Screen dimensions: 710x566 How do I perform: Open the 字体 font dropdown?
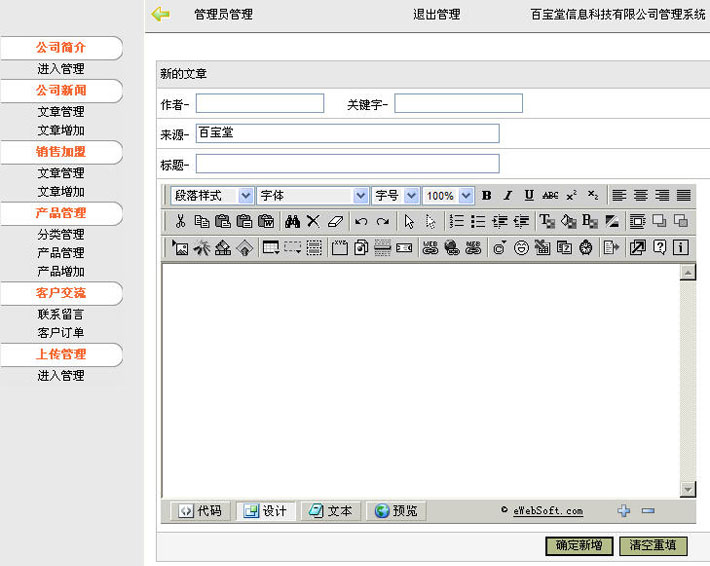coord(312,196)
